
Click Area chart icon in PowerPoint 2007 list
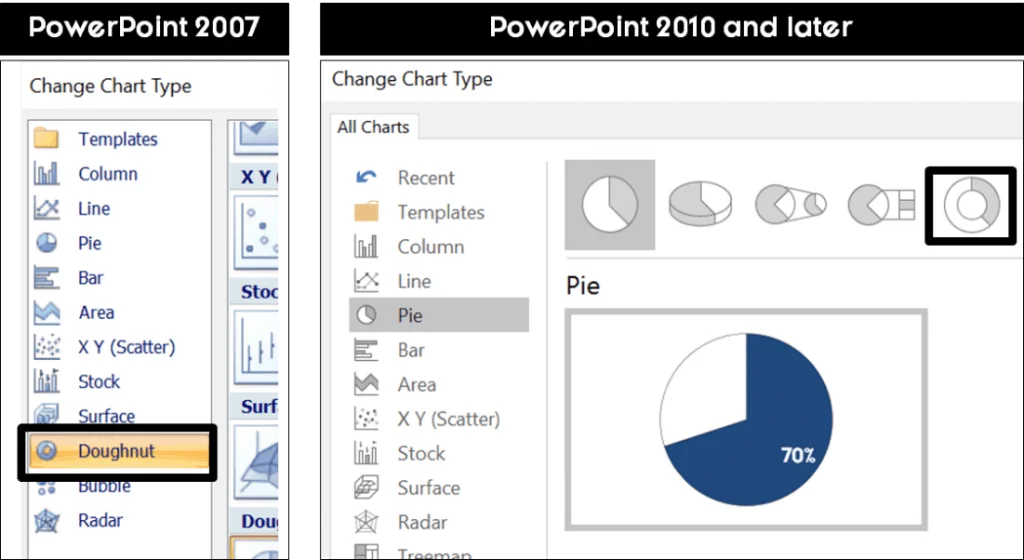tap(47, 312)
